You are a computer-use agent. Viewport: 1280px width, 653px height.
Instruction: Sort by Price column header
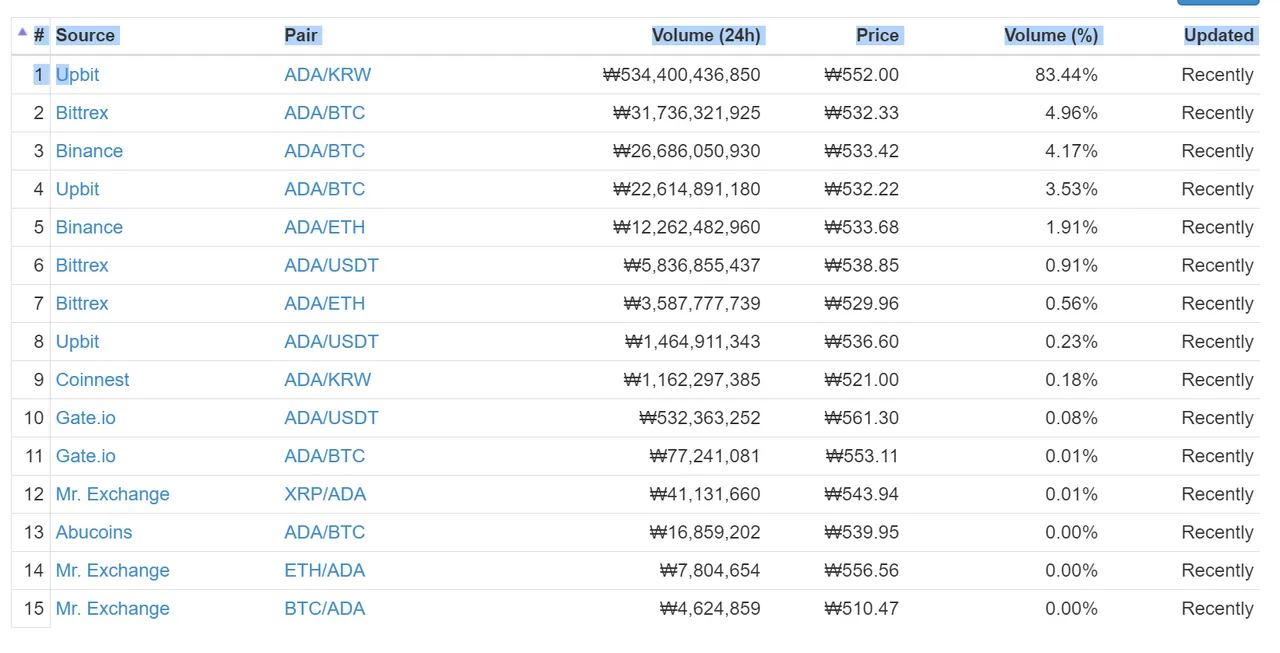pyautogui.click(x=877, y=35)
